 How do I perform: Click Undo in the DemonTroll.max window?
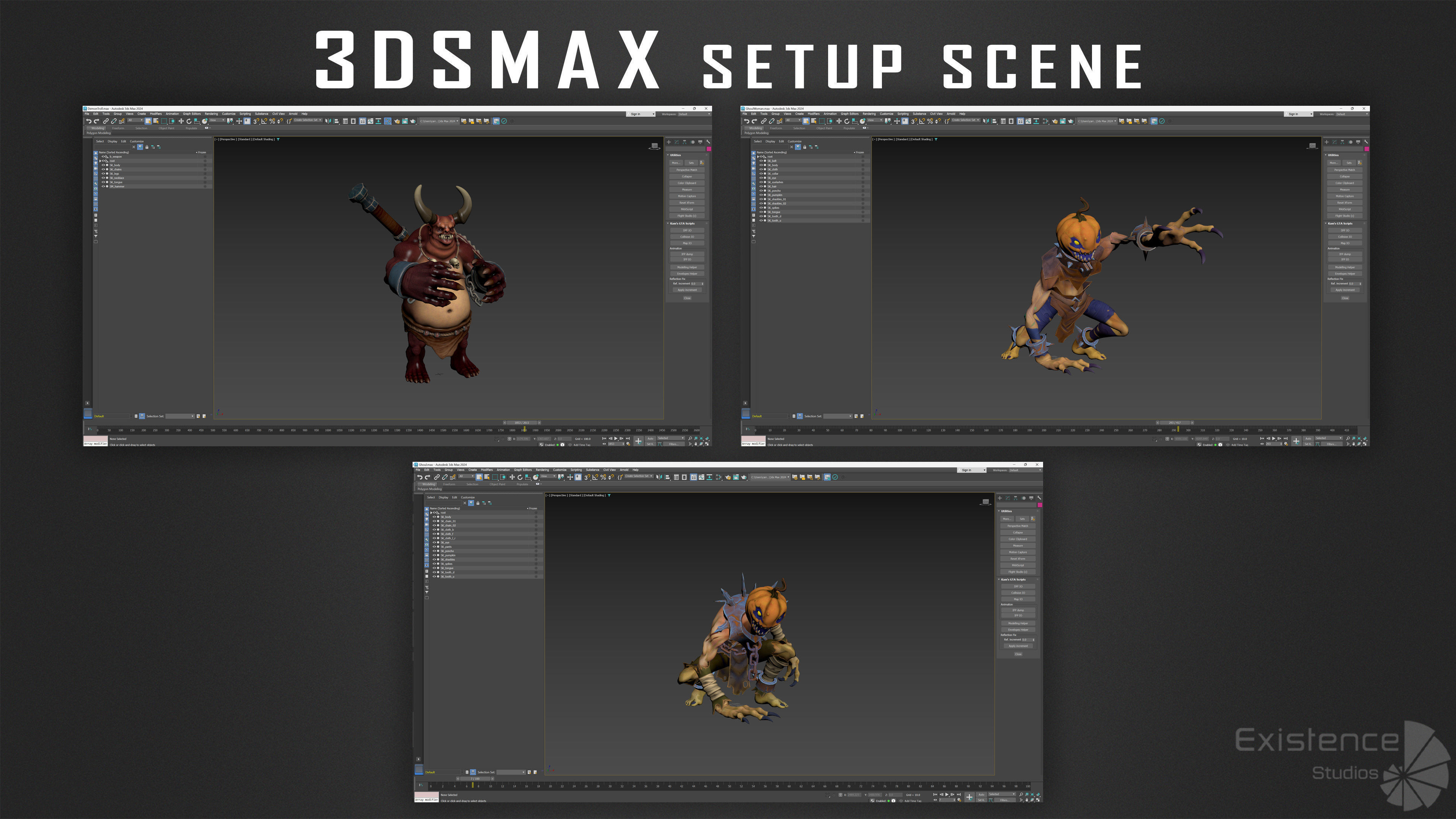89,121
